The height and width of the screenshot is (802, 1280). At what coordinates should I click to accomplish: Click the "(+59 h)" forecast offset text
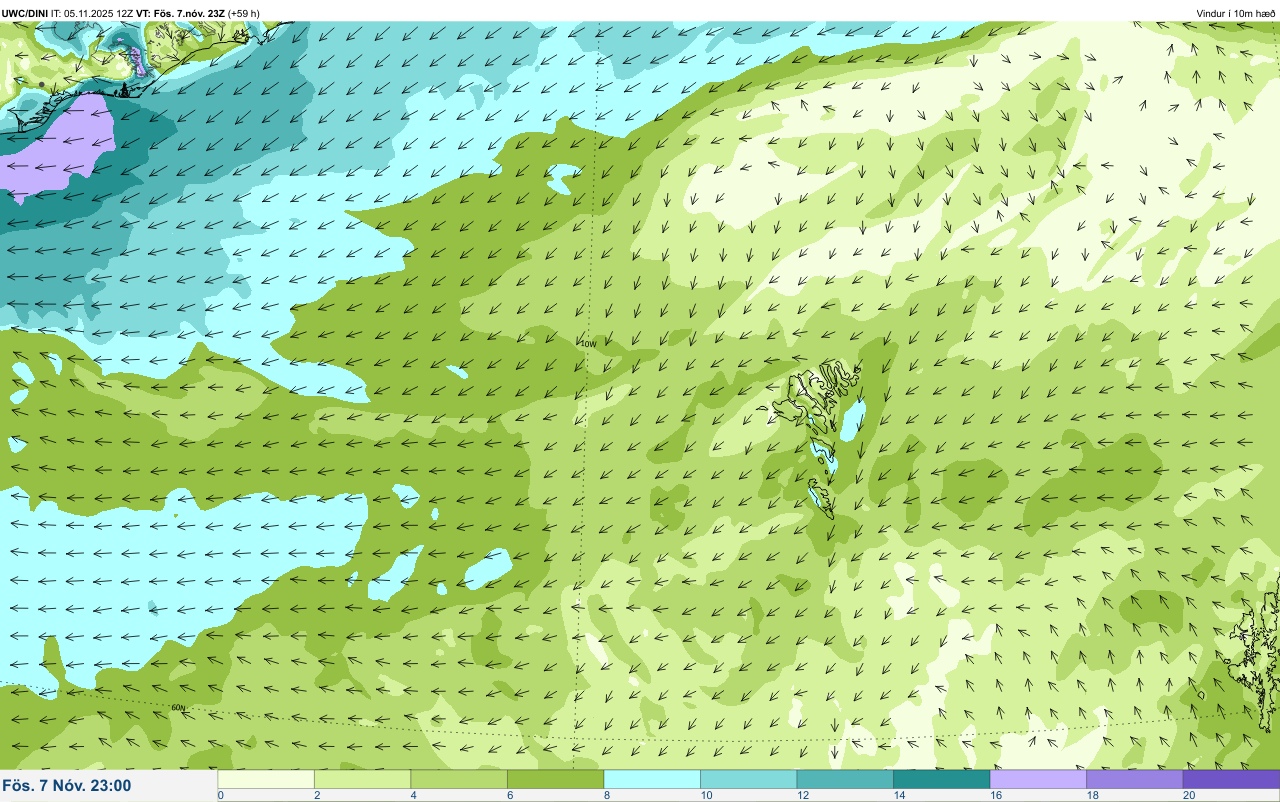pyautogui.click(x=244, y=13)
